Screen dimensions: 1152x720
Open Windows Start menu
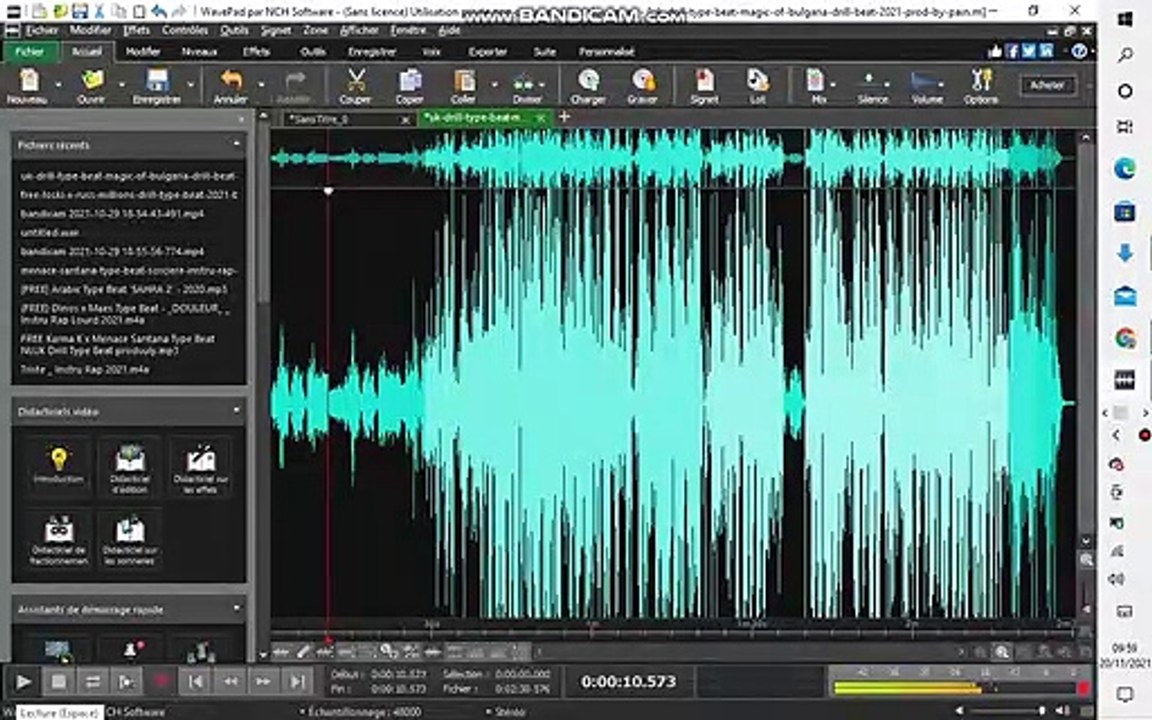pos(1125,20)
